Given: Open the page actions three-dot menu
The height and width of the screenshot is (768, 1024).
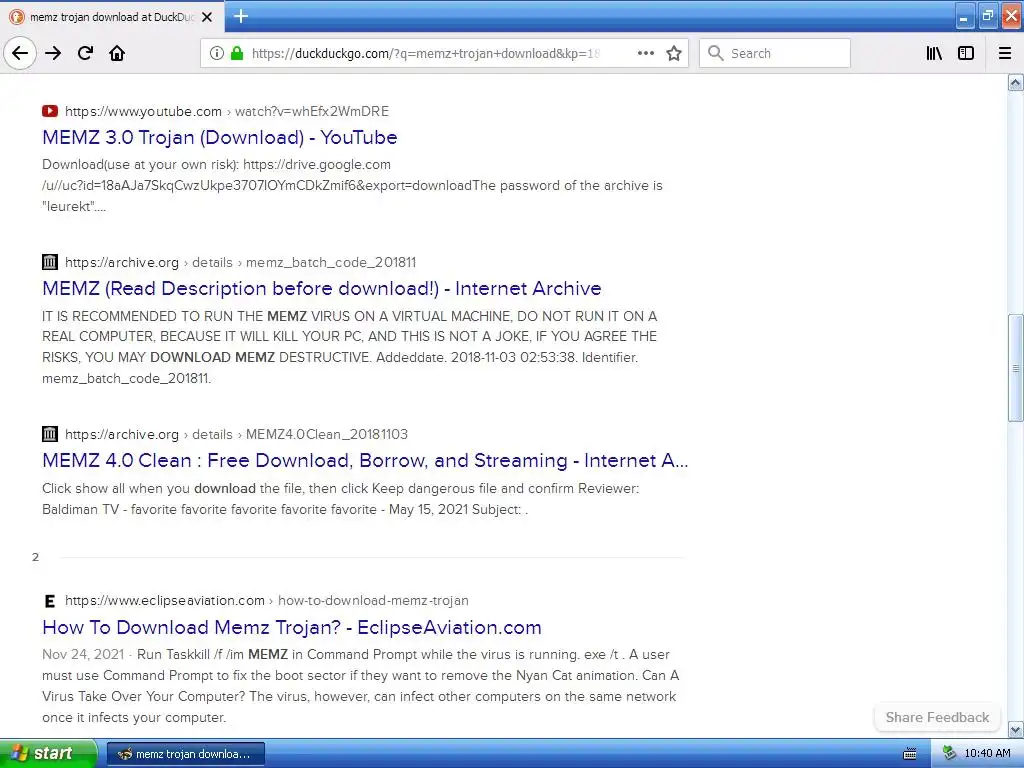Looking at the screenshot, I should (646, 53).
